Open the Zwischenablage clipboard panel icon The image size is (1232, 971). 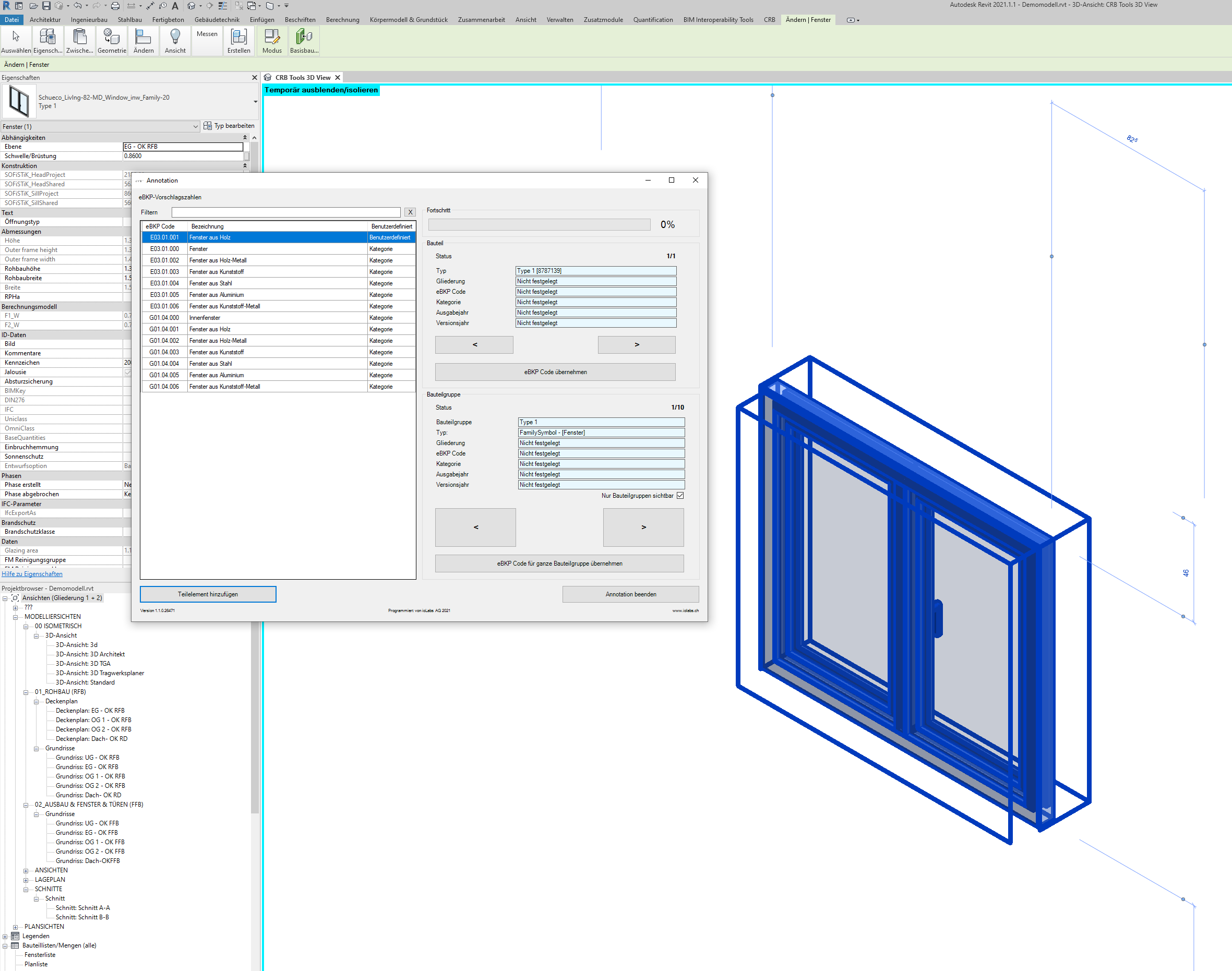click(80, 41)
